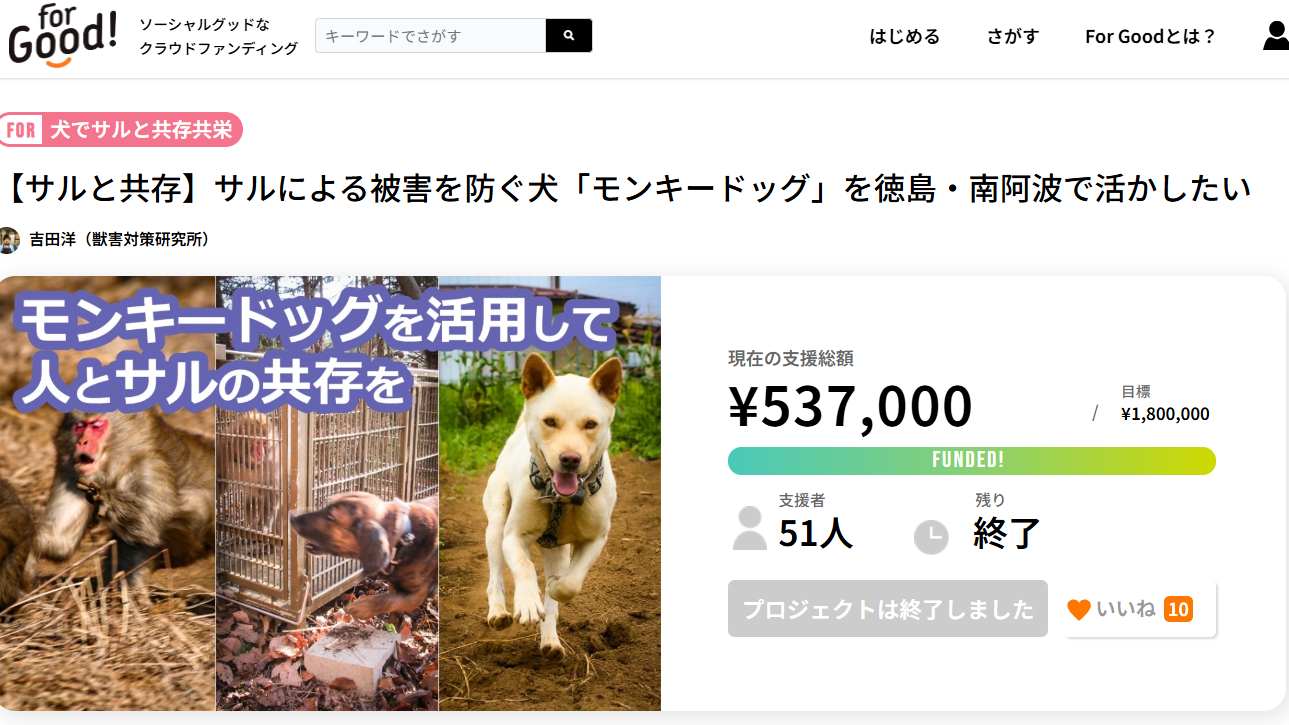Screen dimensions: 1289x725
Task: Click the project owner avatar image
Action: click(x=9, y=240)
